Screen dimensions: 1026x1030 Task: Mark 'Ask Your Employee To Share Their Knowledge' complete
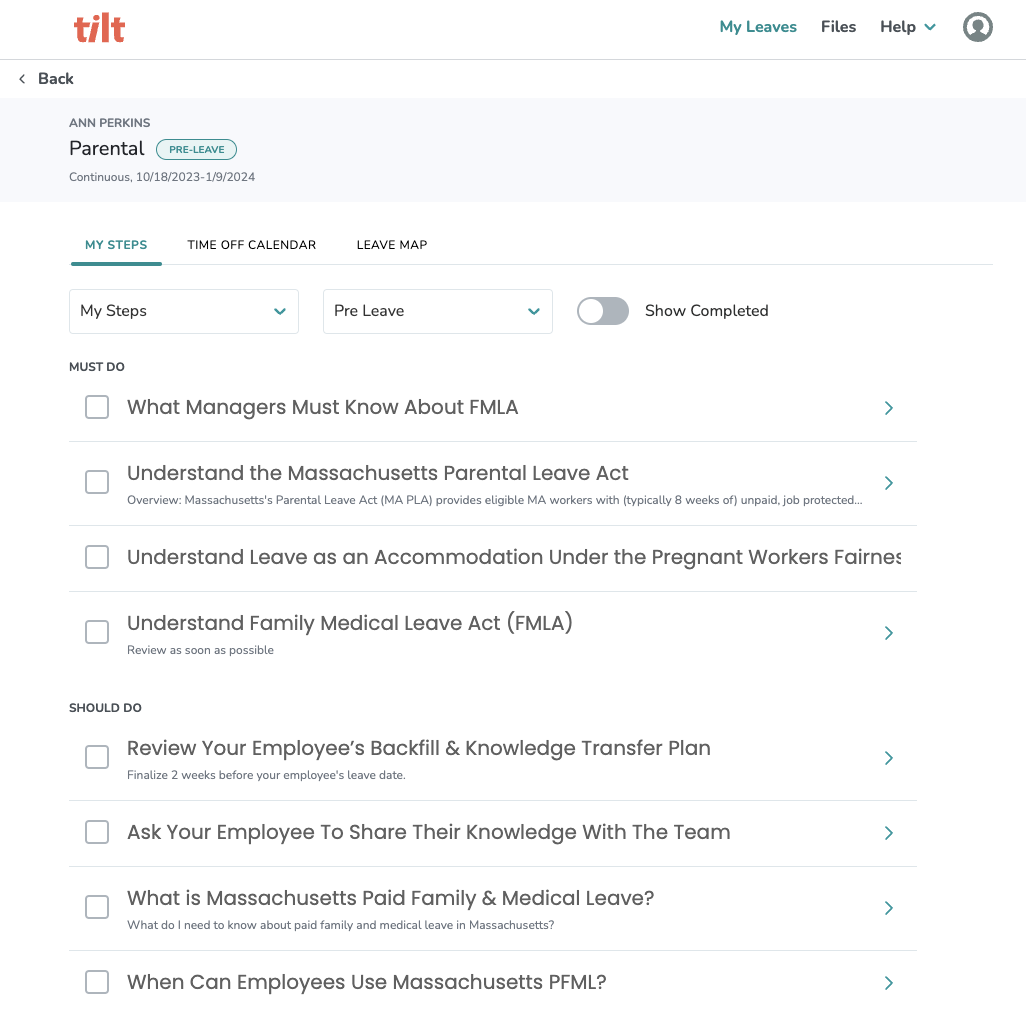(x=96, y=832)
